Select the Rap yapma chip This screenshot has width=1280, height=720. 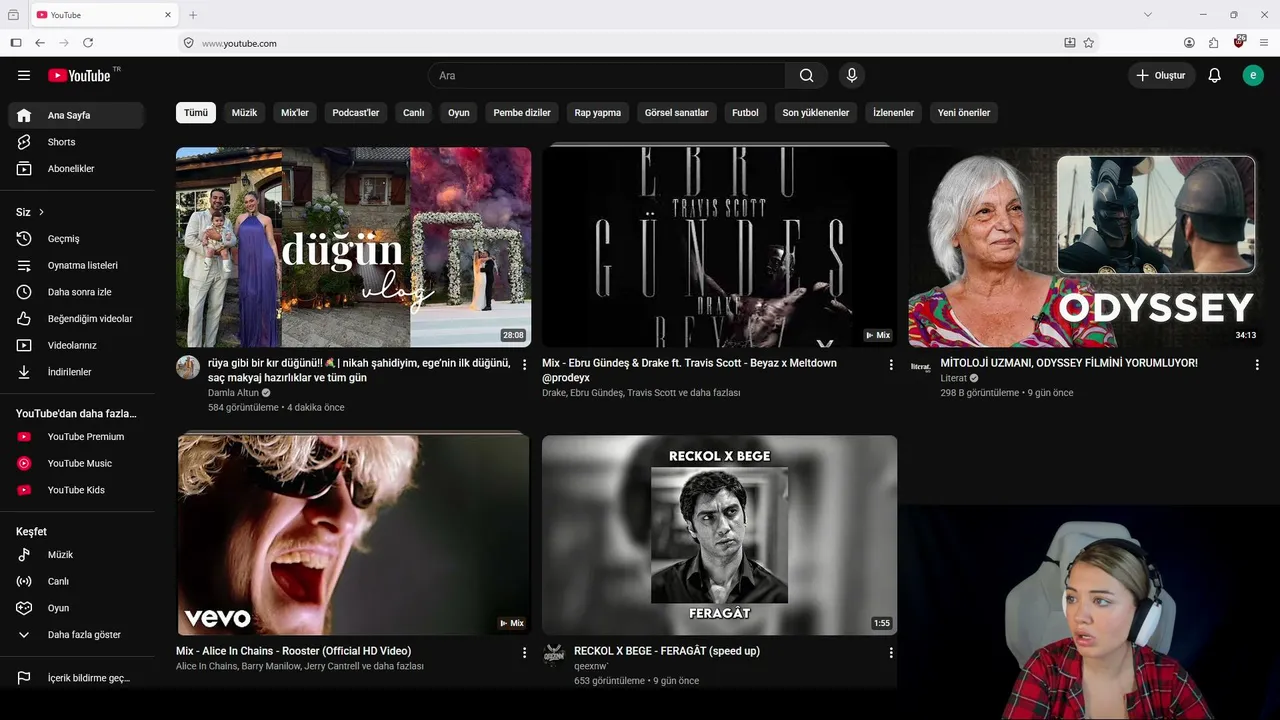[x=598, y=113]
